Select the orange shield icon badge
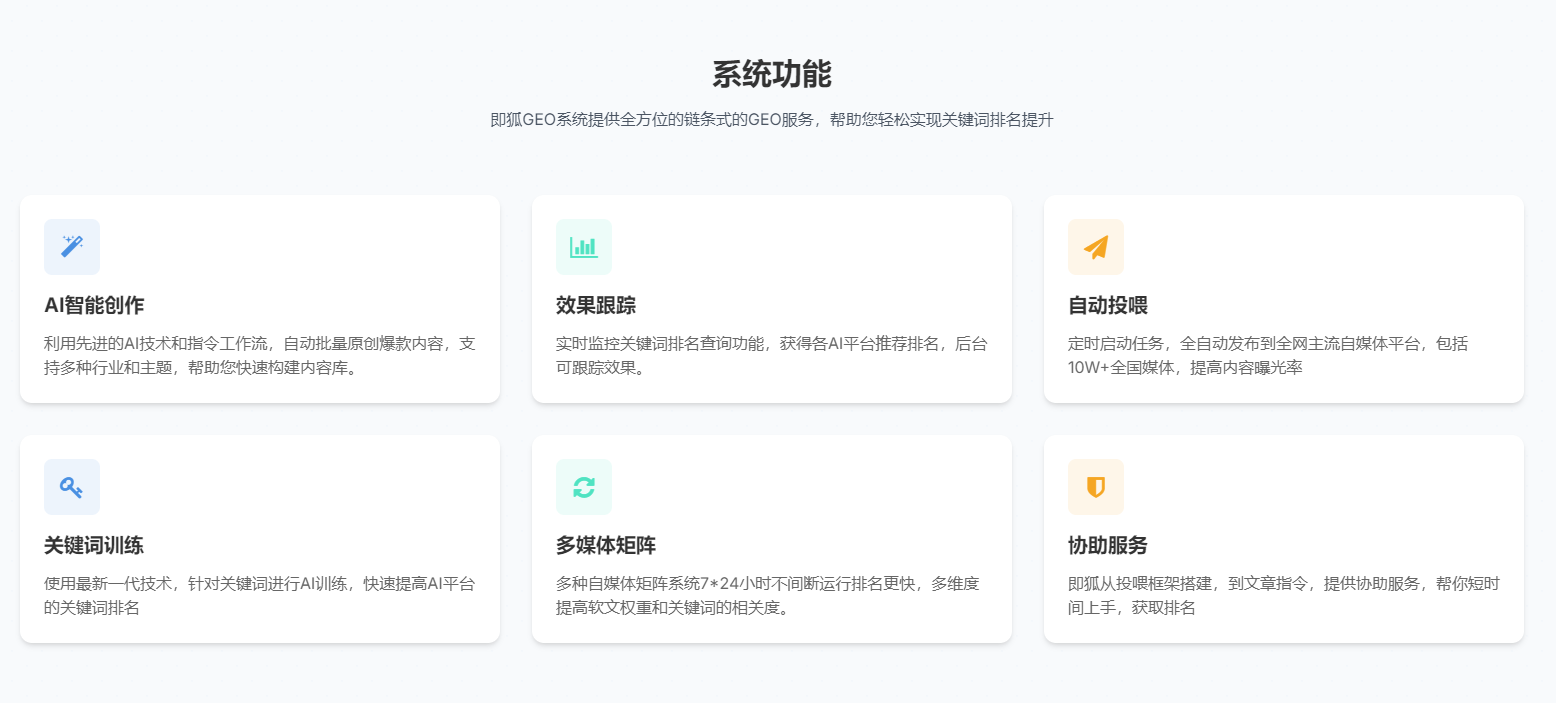 coord(1096,487)
